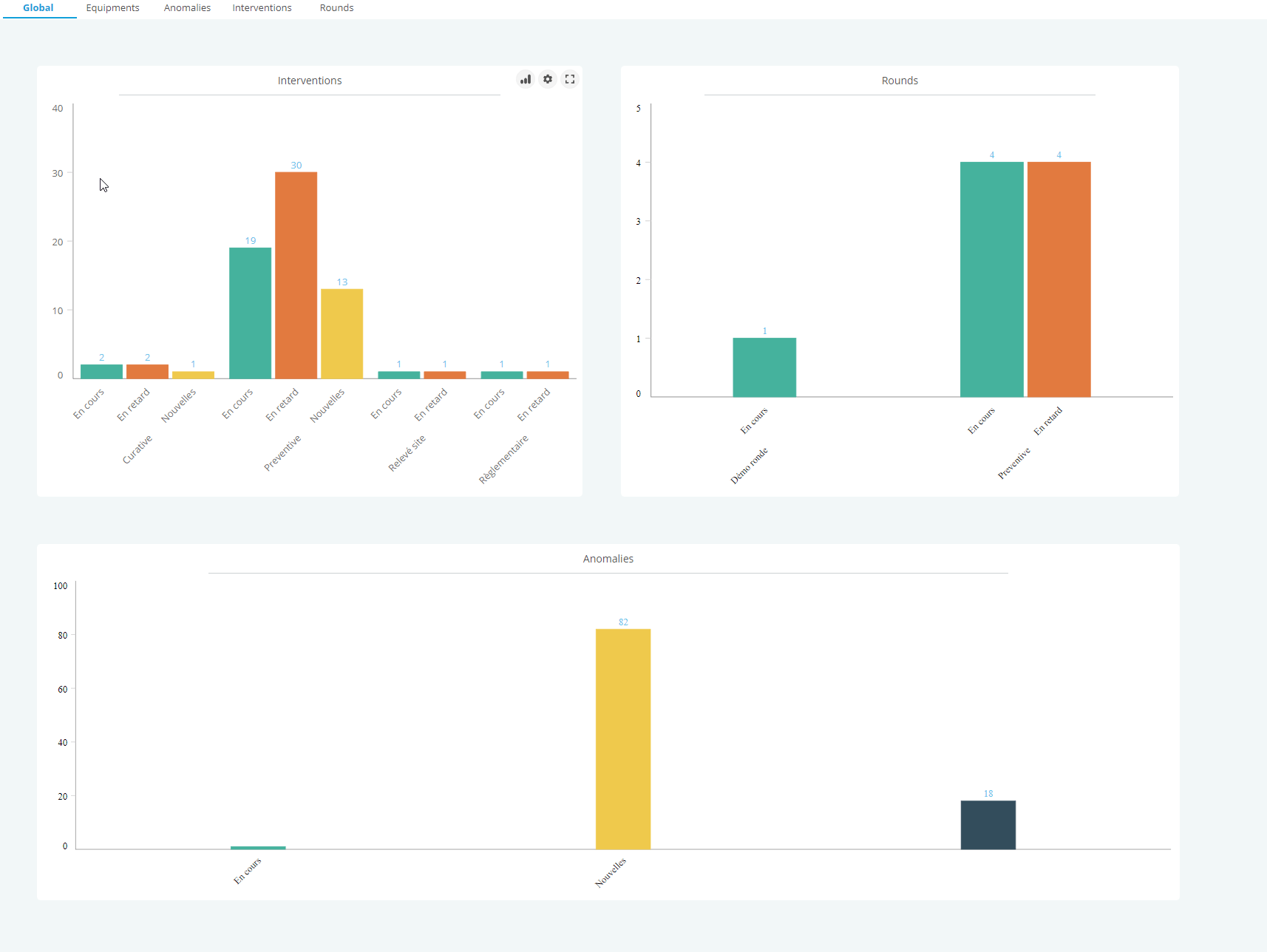Click the dark Anomalies bar valued 18

[988, 825]
